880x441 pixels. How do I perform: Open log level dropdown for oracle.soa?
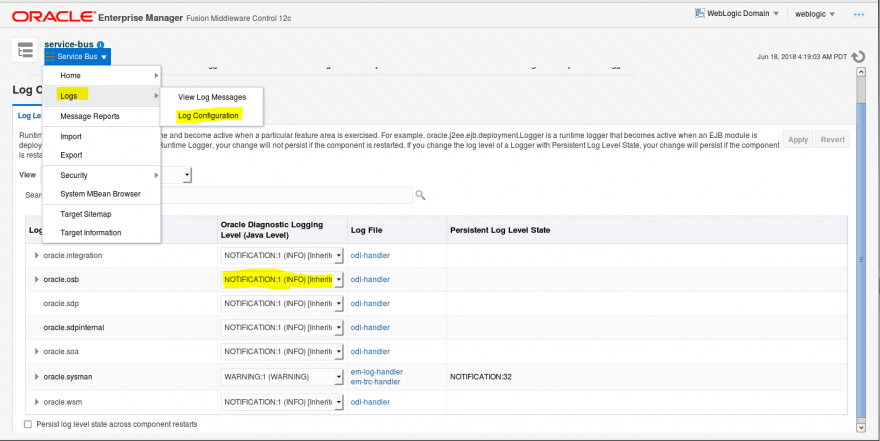(282, 352)
